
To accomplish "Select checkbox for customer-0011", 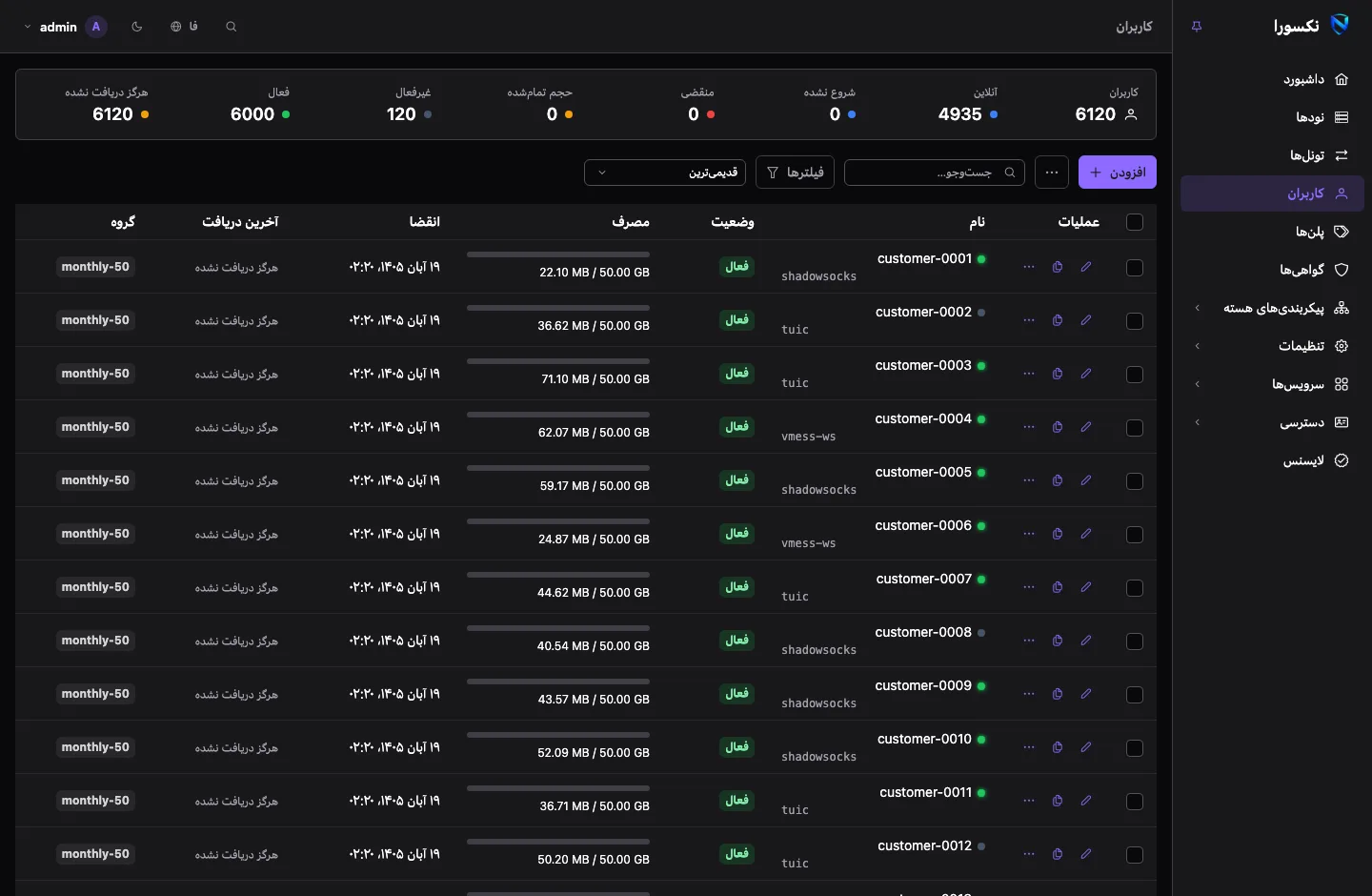I will click(x=1134, y=802).
